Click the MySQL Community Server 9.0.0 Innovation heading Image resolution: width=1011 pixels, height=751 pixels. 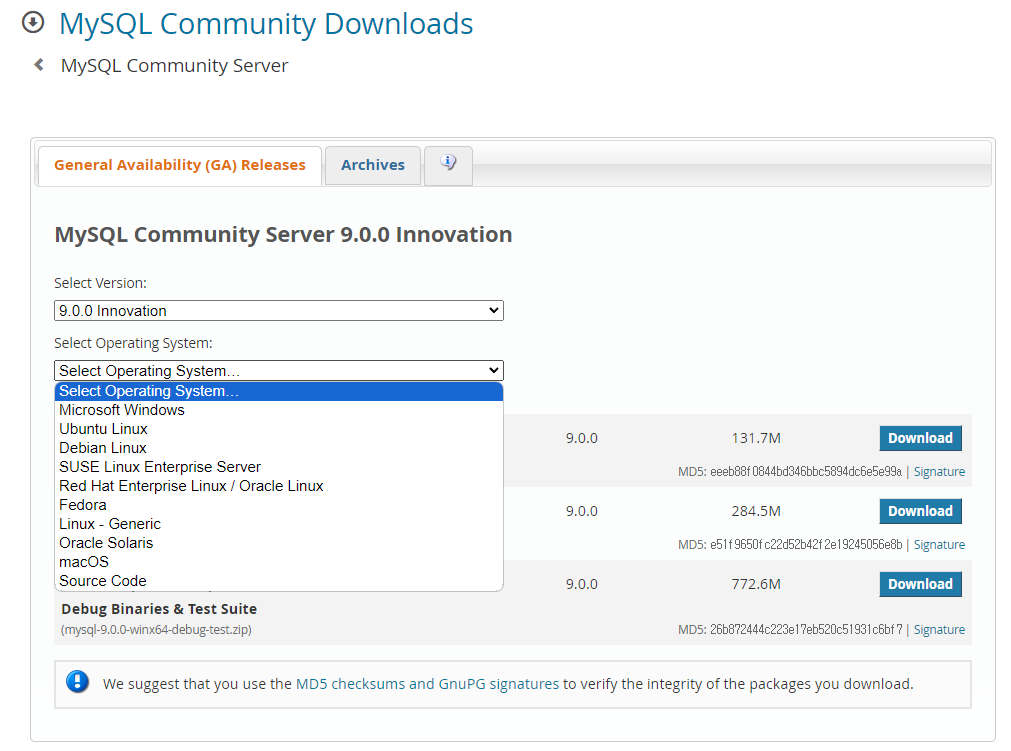[x=283, y=235]
